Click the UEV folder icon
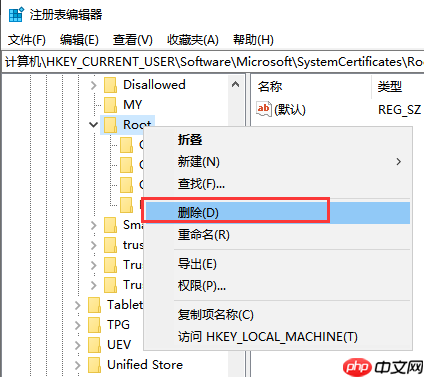Viewport: 424px width, 377px height. tap(94, 345)
